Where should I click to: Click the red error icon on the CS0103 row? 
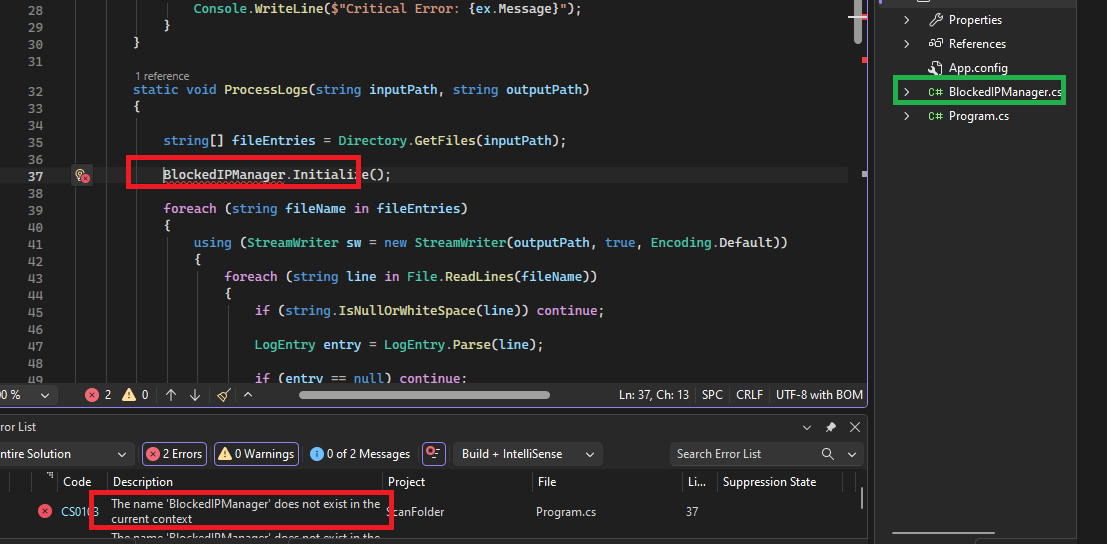coord(45,512)
